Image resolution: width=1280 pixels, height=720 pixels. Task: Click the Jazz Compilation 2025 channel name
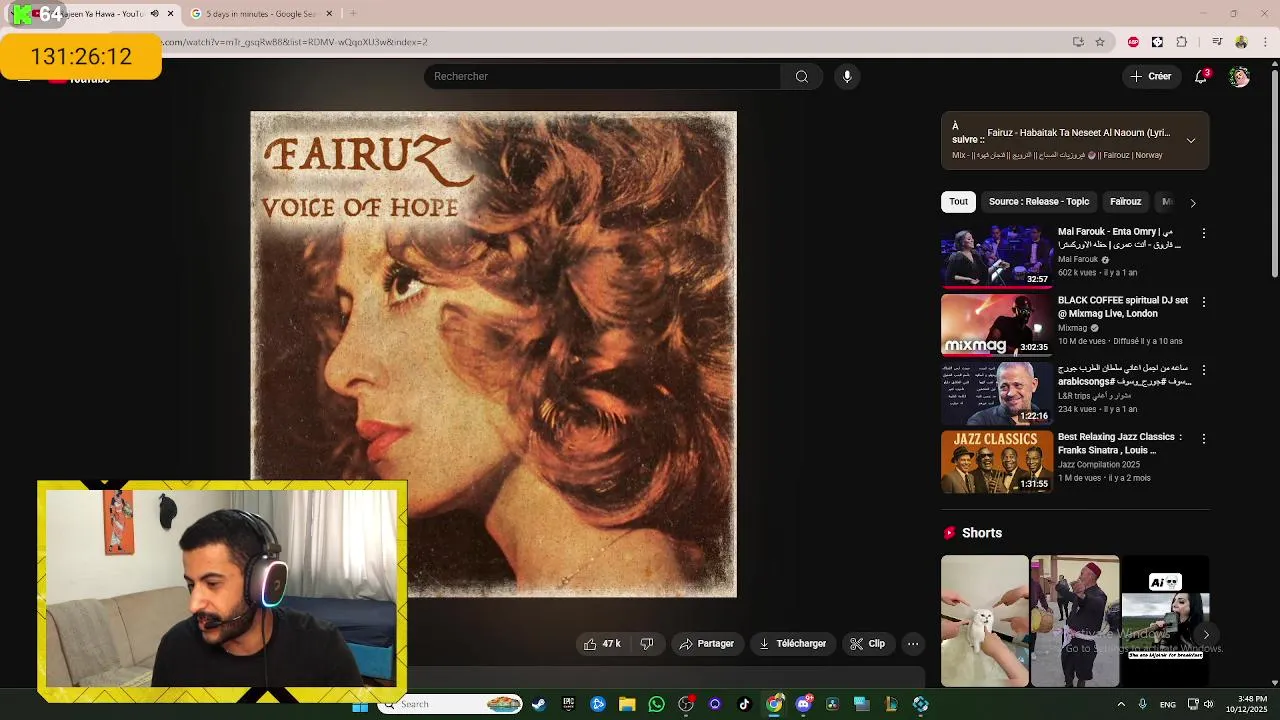click(1098, 464)
